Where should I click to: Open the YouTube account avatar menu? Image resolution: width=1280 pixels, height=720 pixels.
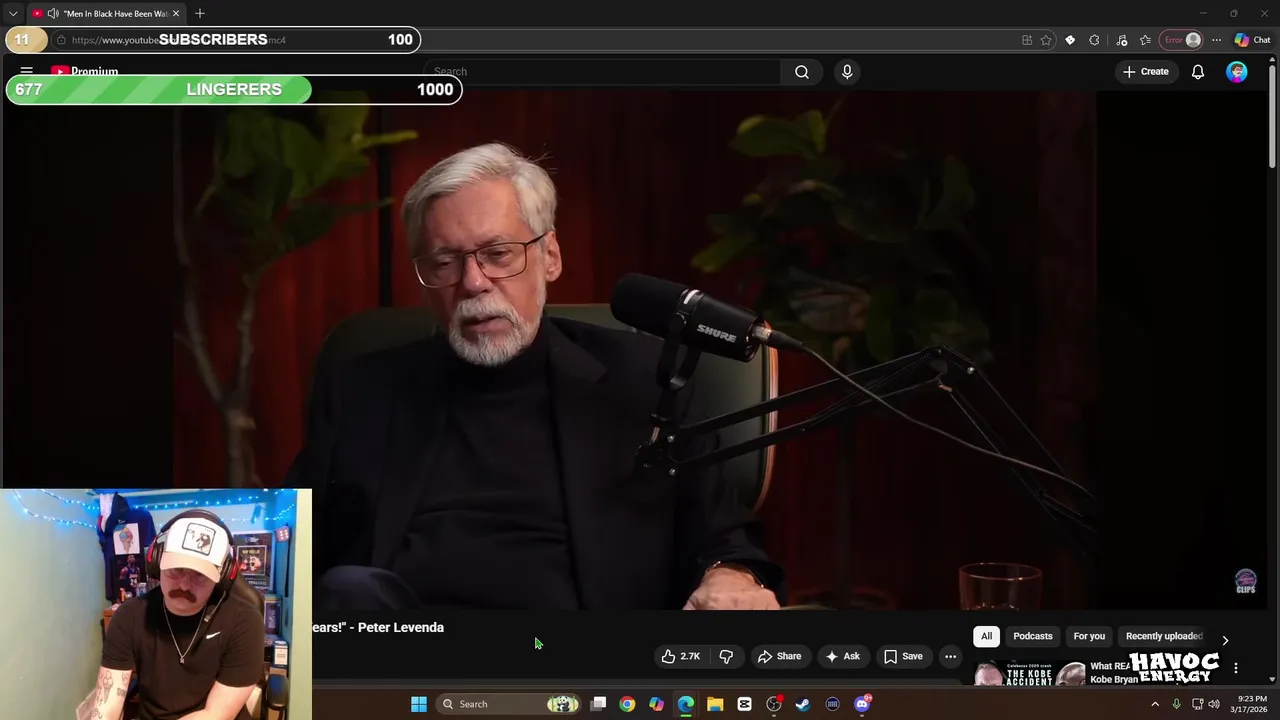tap(1237, 72)
